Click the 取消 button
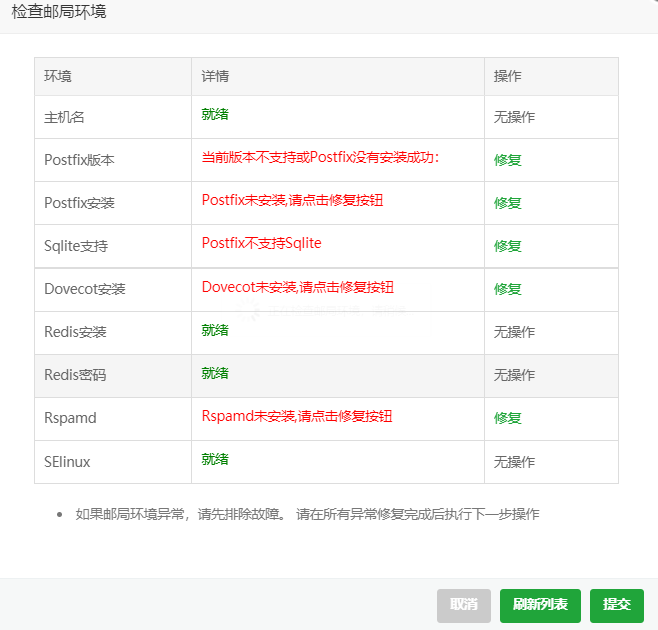Viewport: 658px width, 630px height. tap(464, 605)
